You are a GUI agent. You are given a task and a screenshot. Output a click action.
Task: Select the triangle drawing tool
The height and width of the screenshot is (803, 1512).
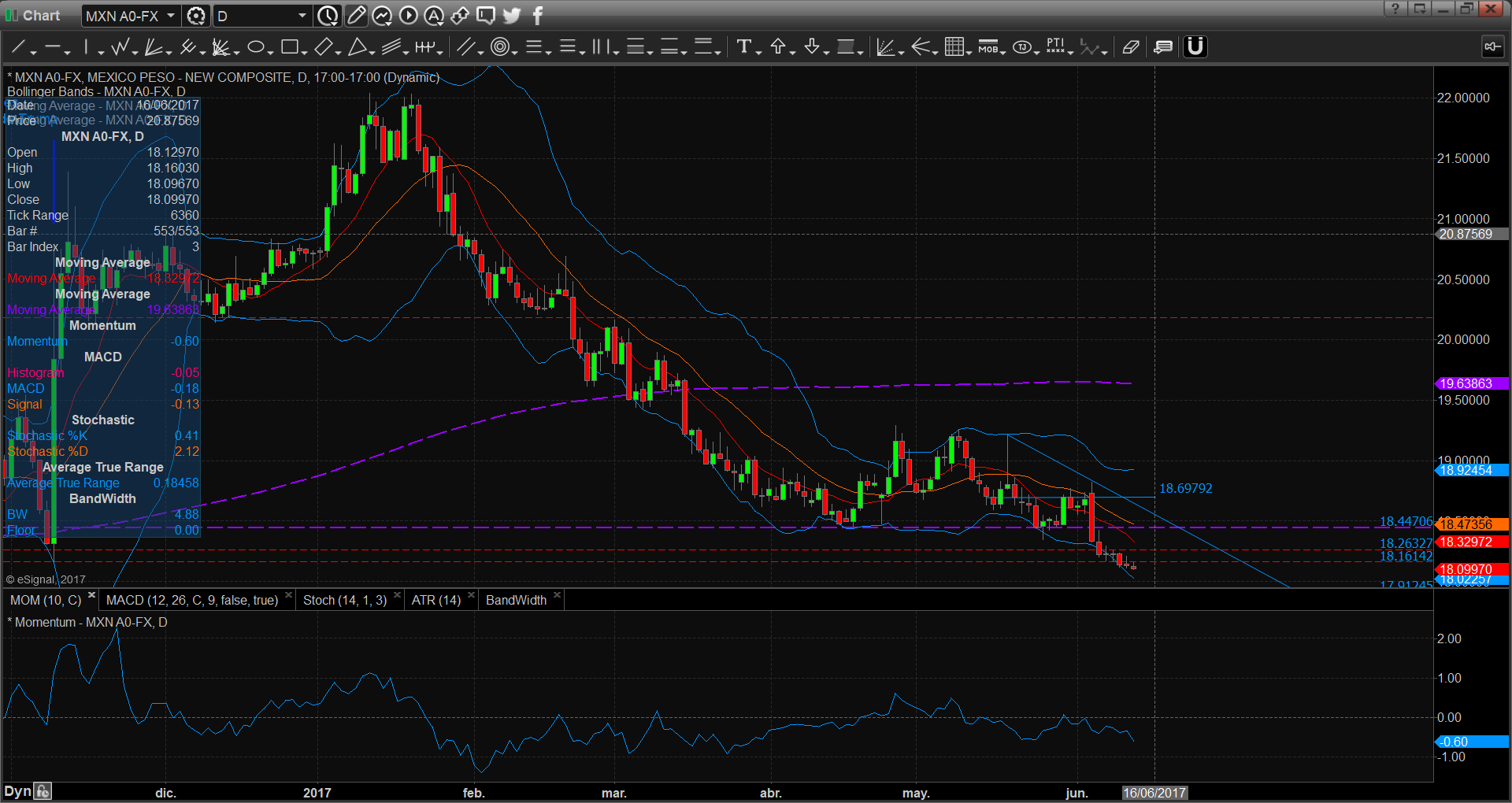click(x=357, y=47)
